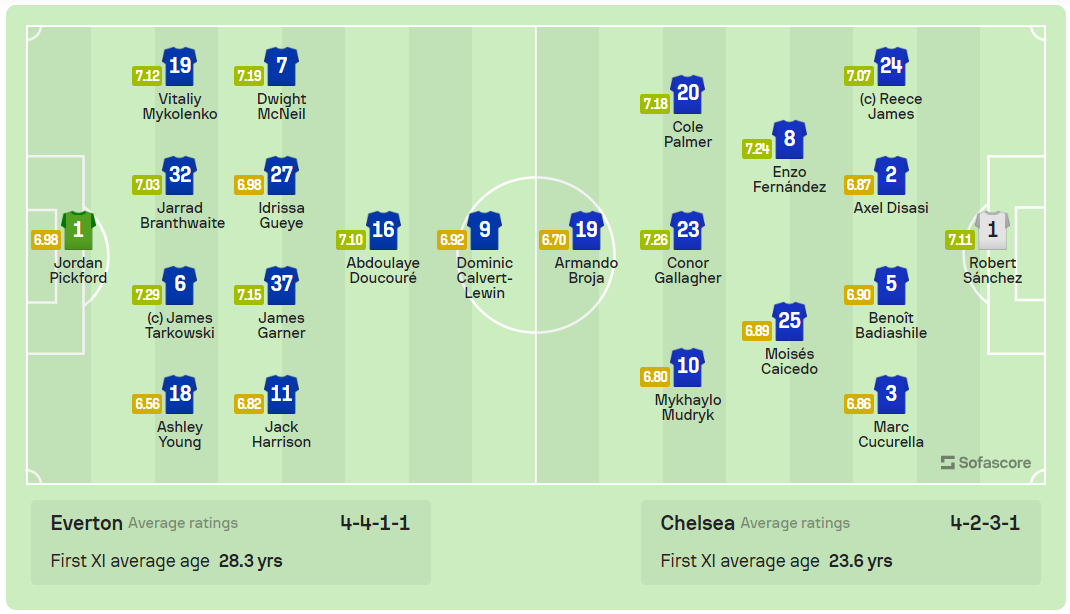Click the Conor Gallagher player name
Viewport: 1070px width, 614px height.
click(688, 271)
